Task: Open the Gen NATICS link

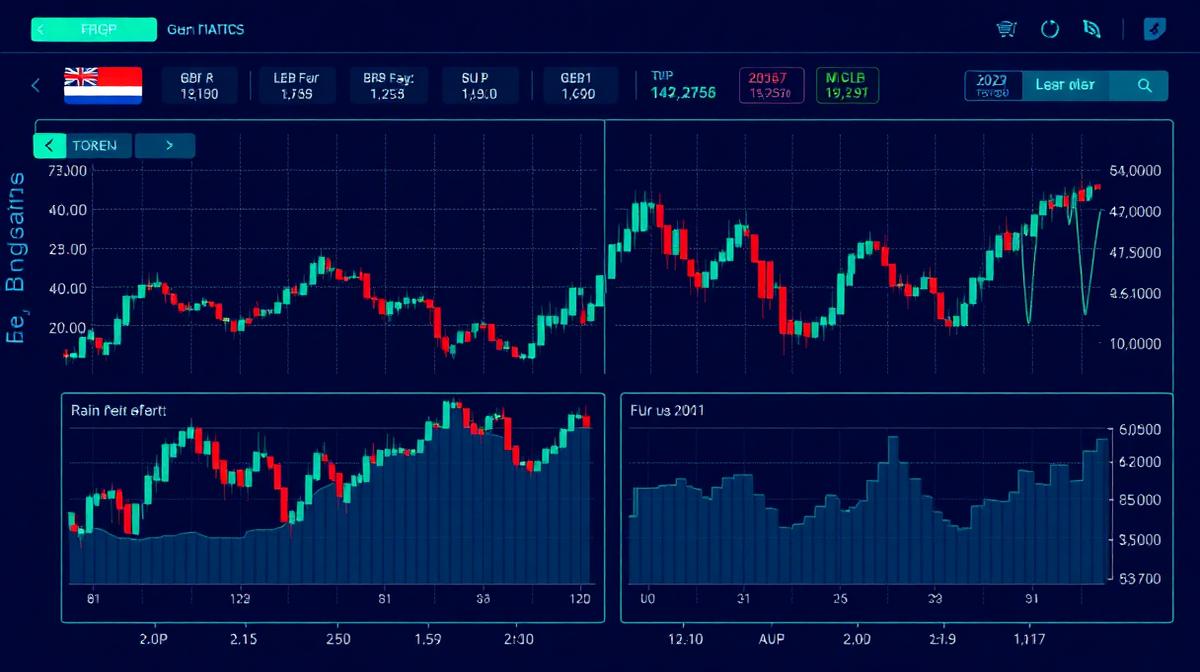Action: tap(207, 30)
